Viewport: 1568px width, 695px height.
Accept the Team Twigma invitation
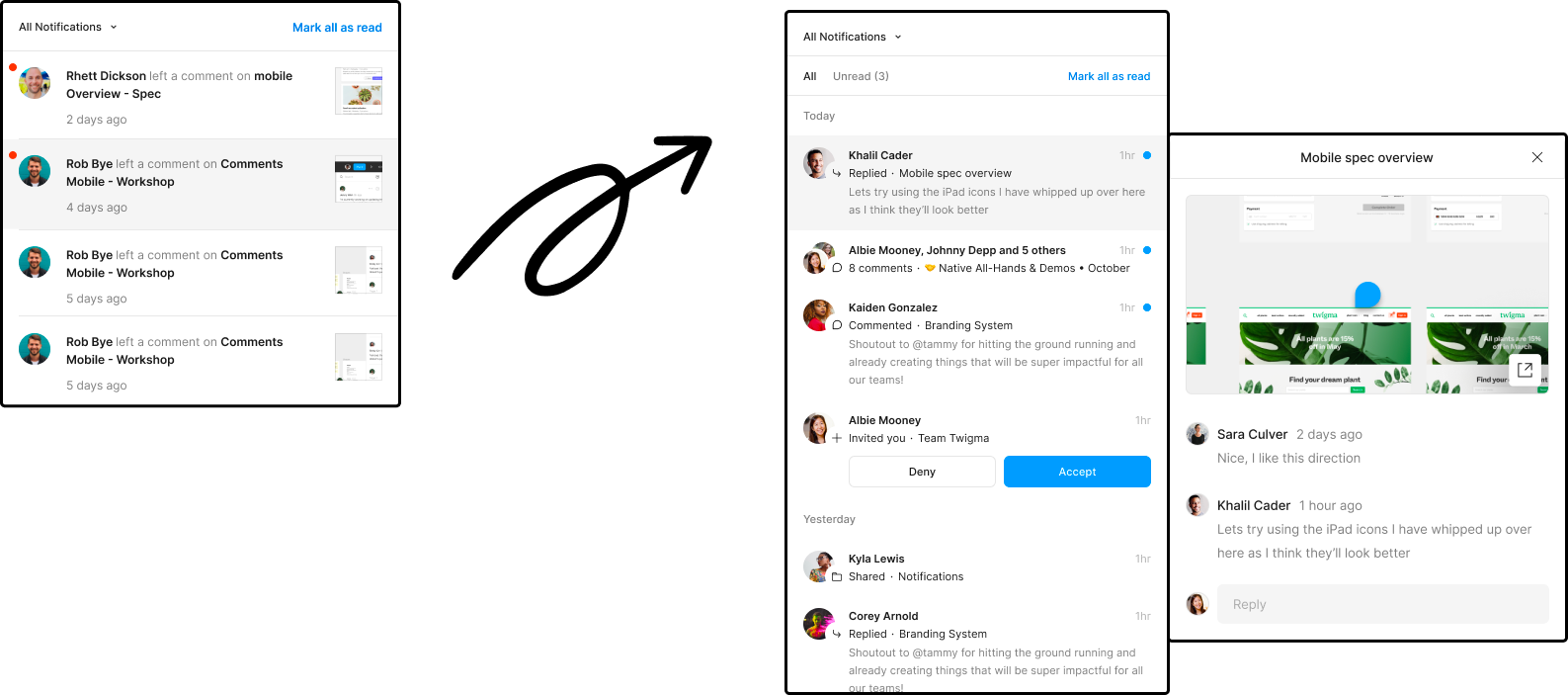(x=1077, y=472)
